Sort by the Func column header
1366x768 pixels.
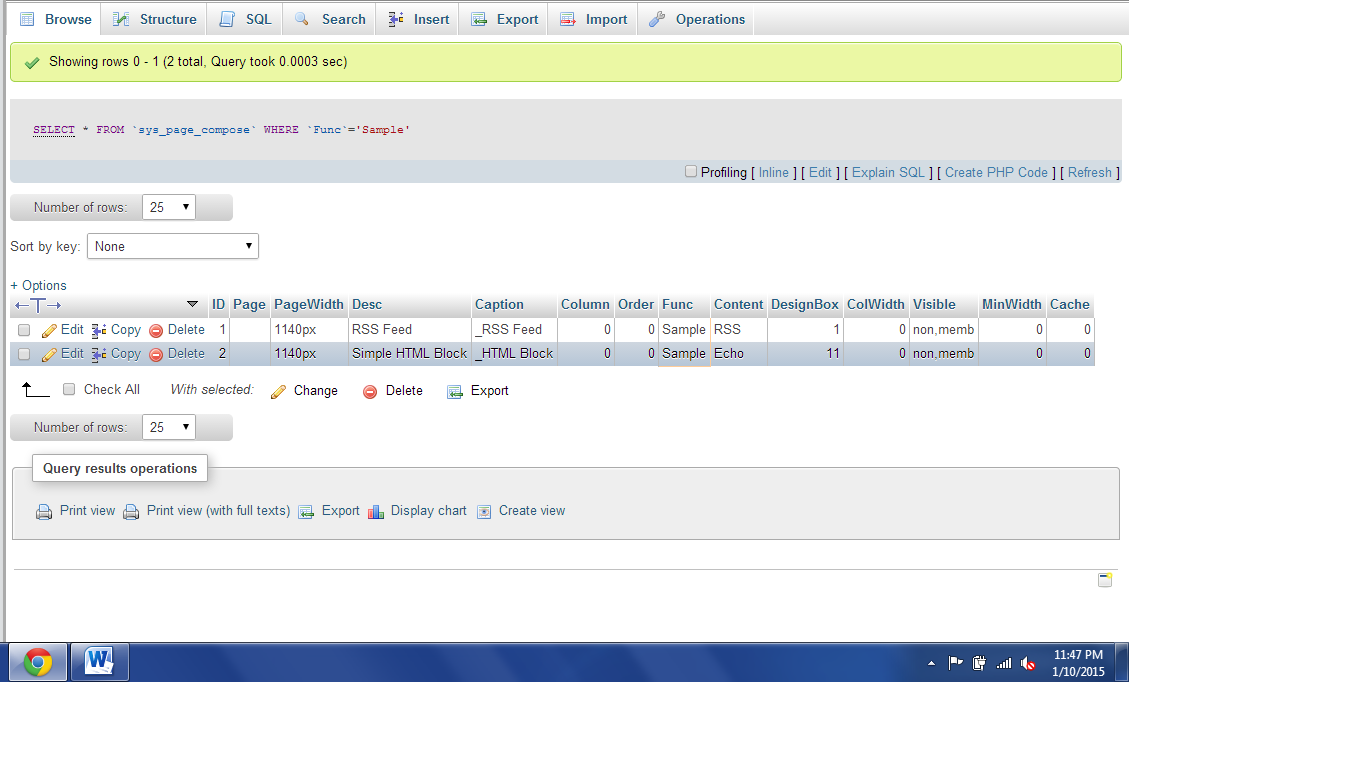point(677,304)
